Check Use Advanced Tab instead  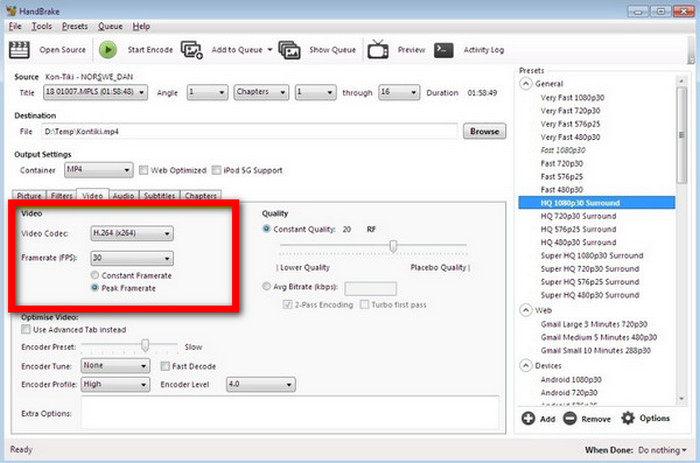click(26, 330)
